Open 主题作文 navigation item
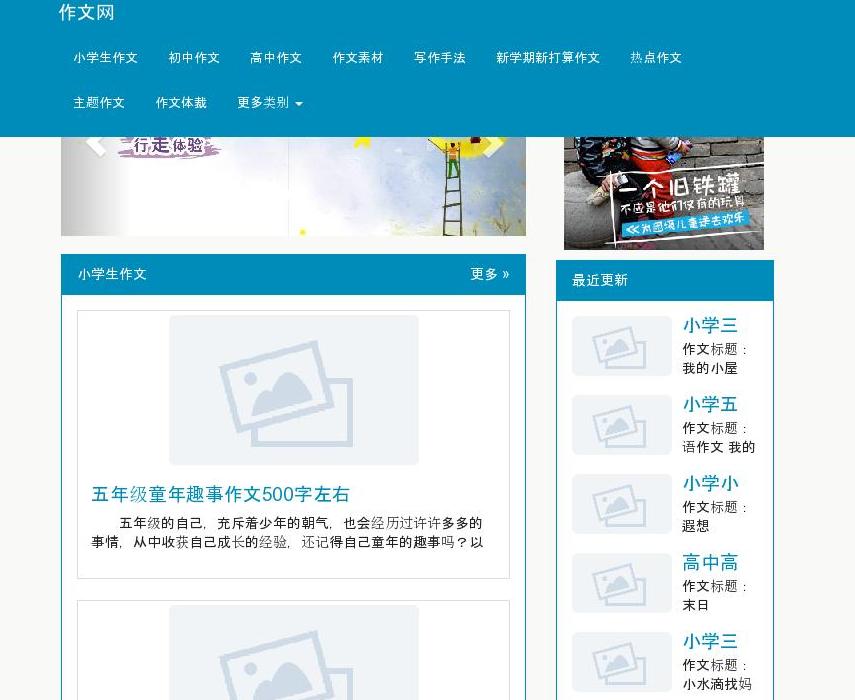 pyautogui.click(x=99, y=102)
